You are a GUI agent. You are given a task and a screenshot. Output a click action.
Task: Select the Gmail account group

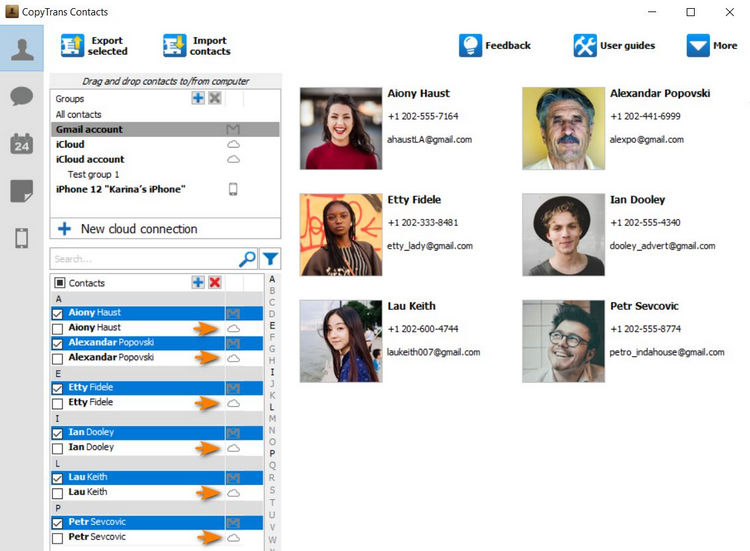(165, 129)
